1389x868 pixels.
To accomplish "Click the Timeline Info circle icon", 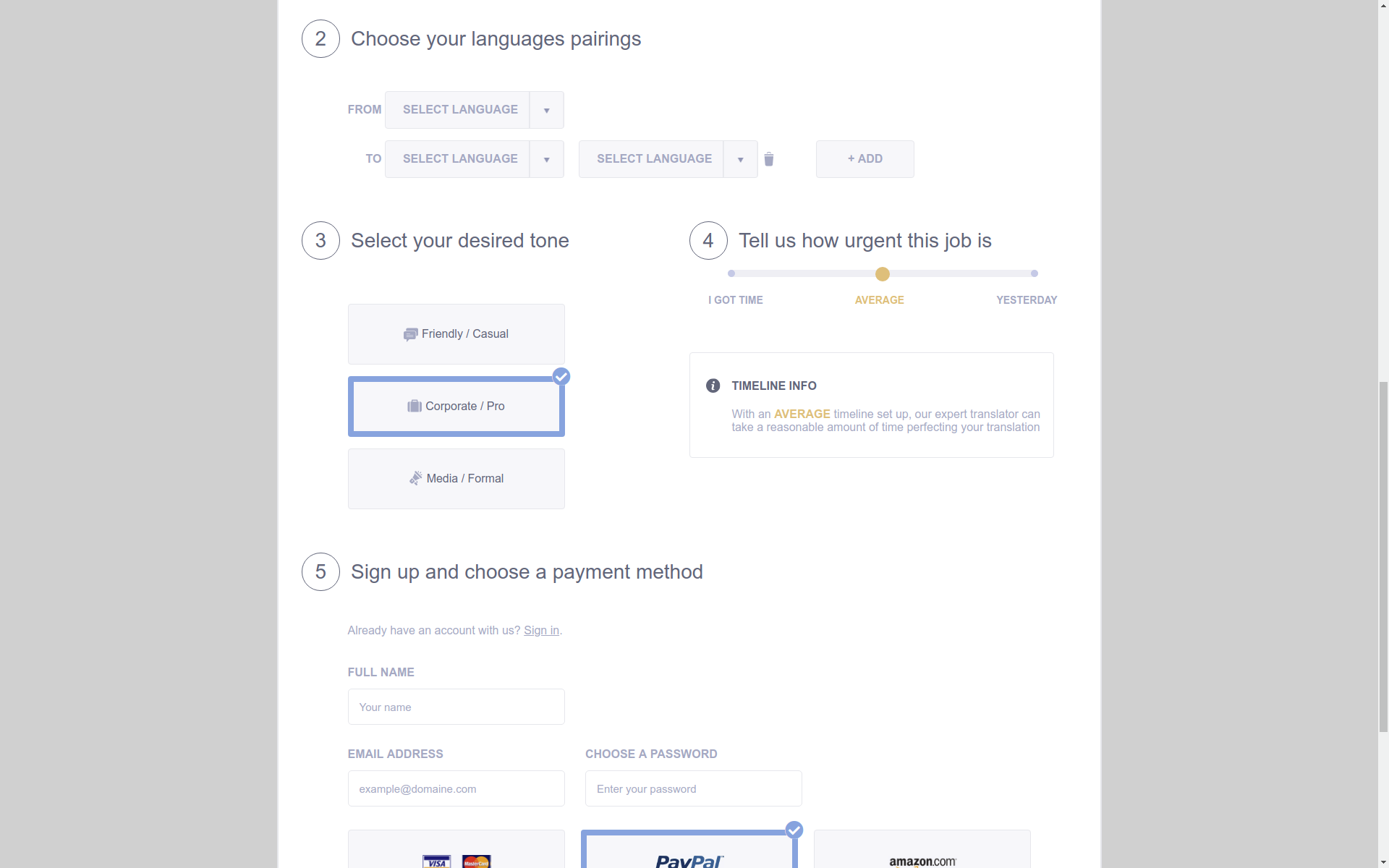I will [713, 386].
